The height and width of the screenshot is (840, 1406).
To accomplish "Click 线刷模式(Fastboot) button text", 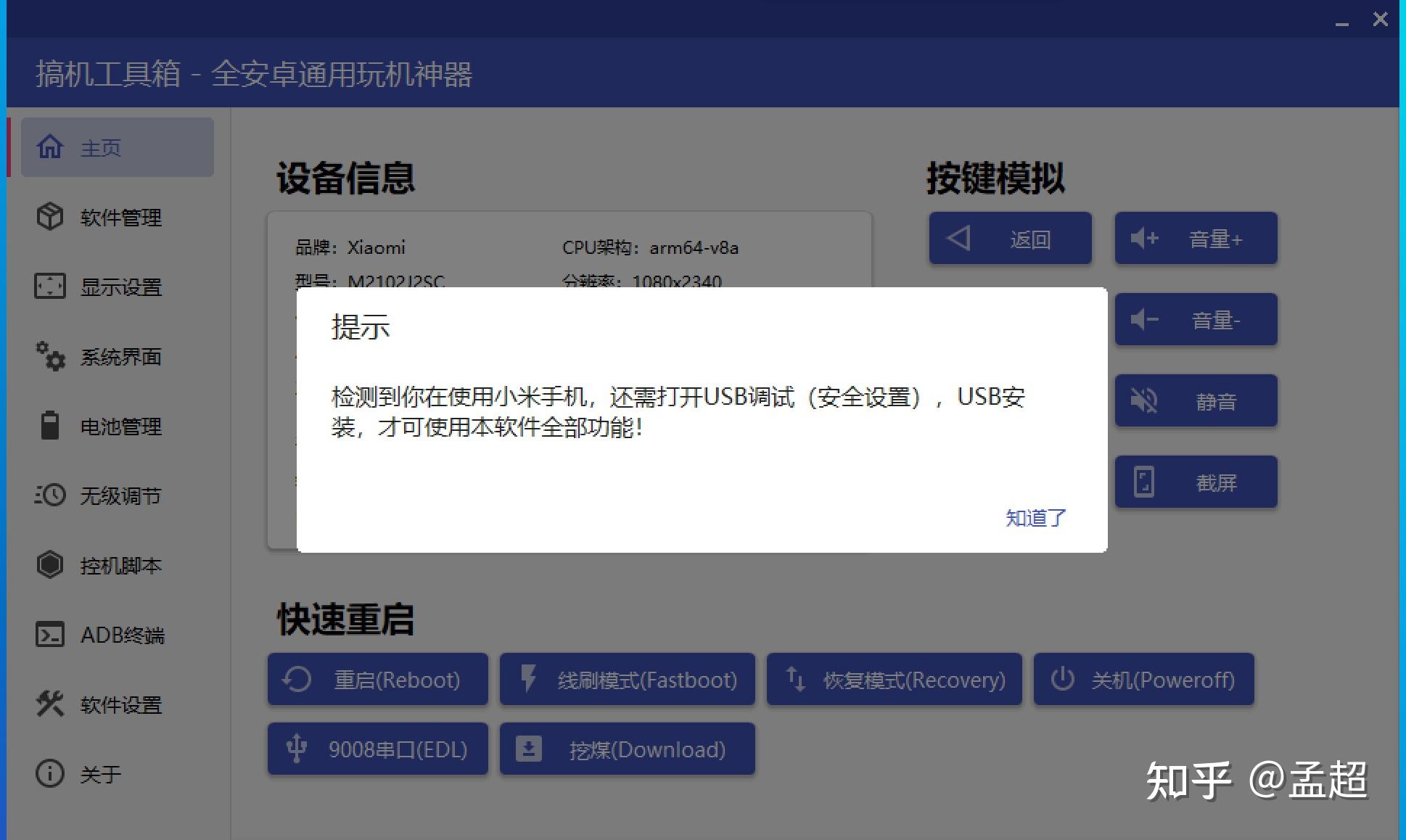I will 647,680.
